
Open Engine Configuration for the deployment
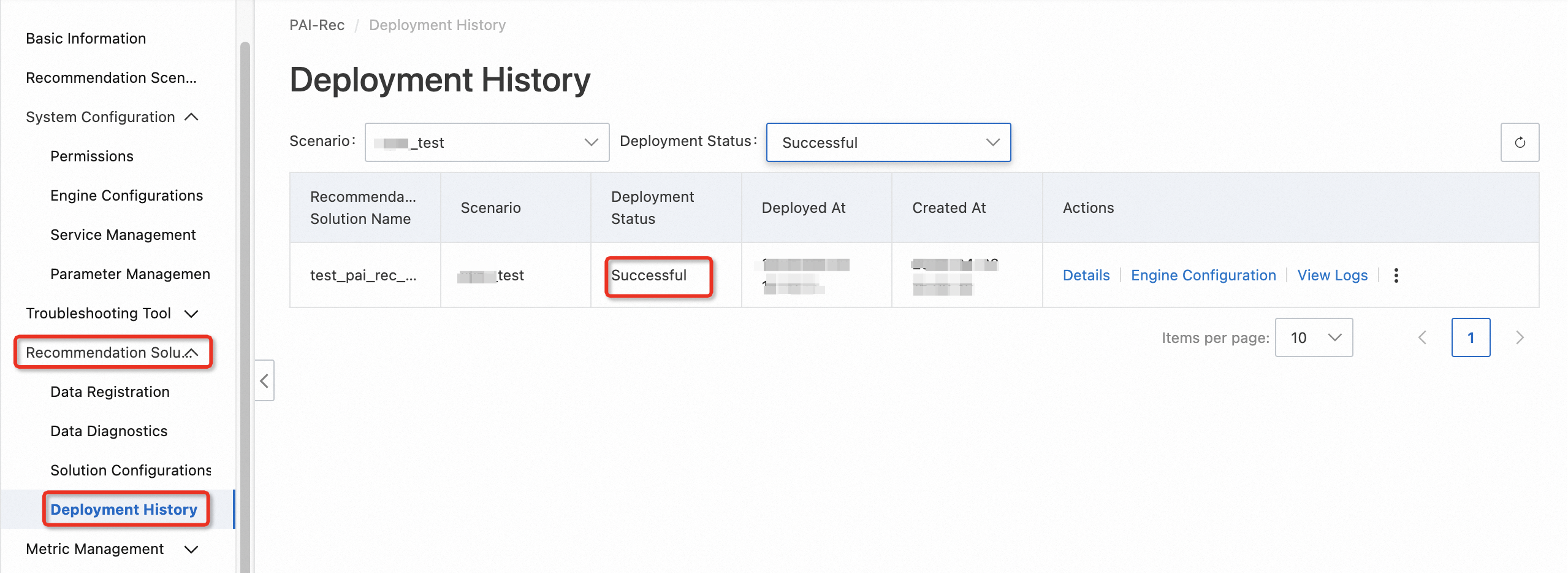(1203, 275)
